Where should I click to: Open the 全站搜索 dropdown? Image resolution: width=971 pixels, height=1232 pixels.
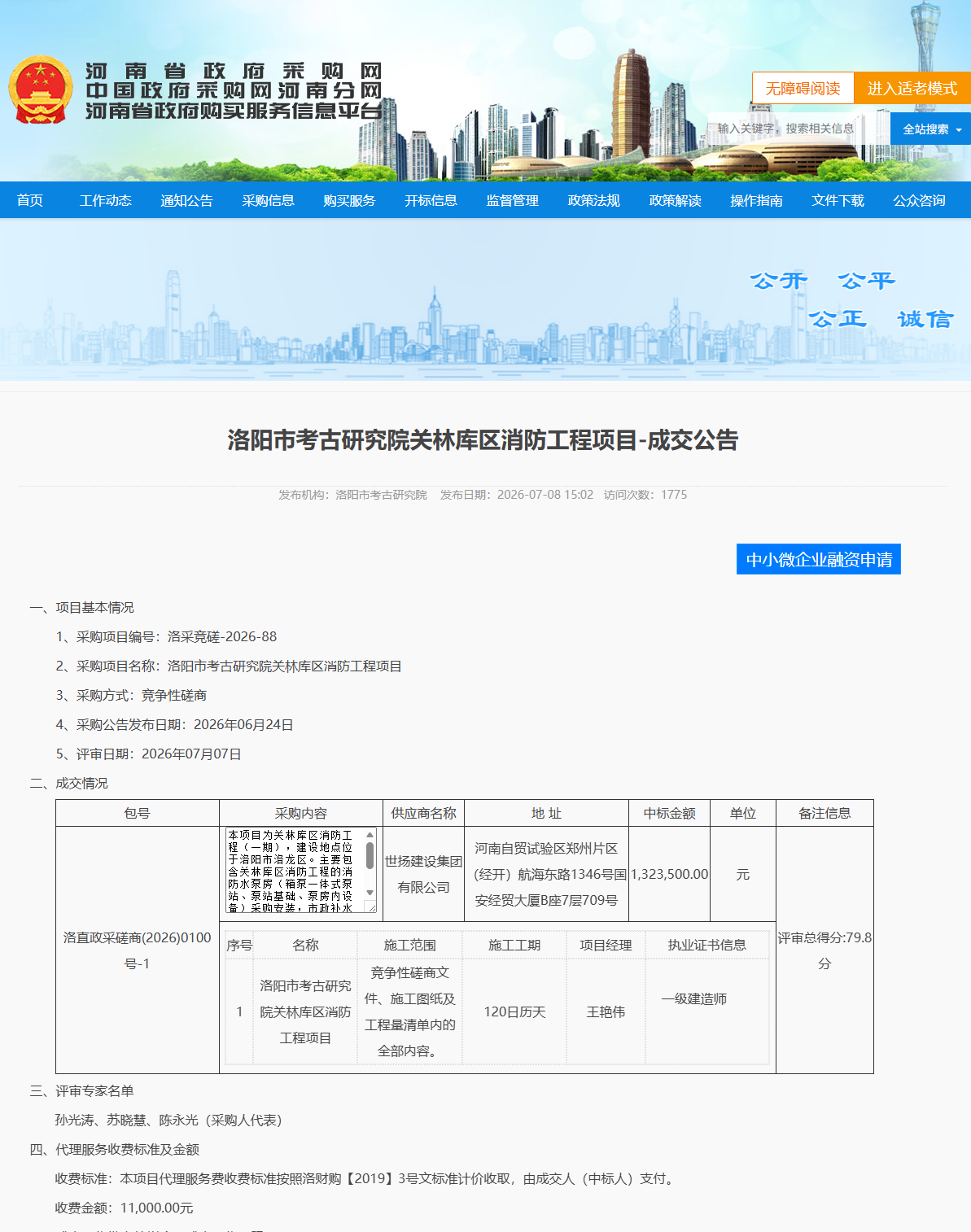pos(931,129)
